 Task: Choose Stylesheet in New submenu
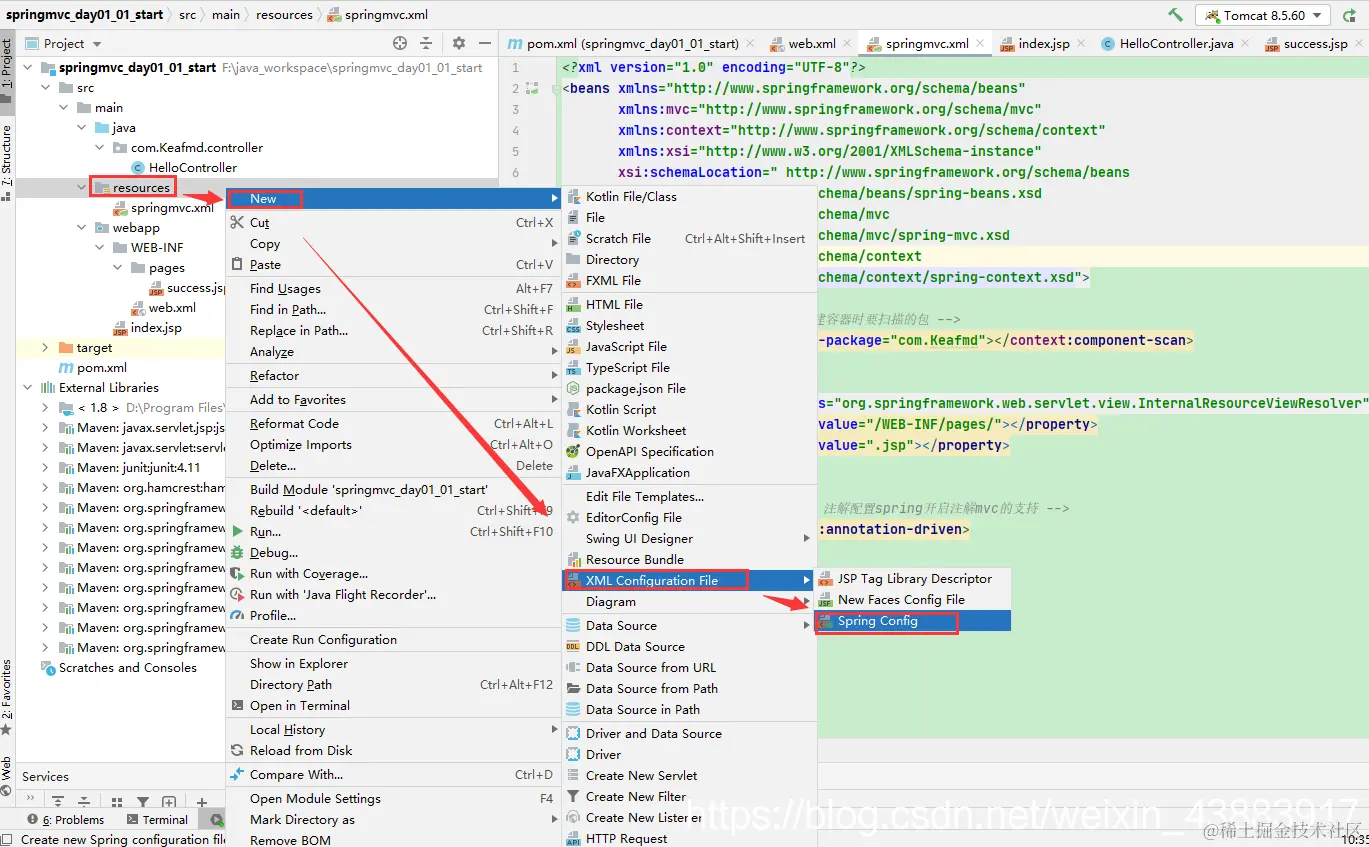click(689, 326)
